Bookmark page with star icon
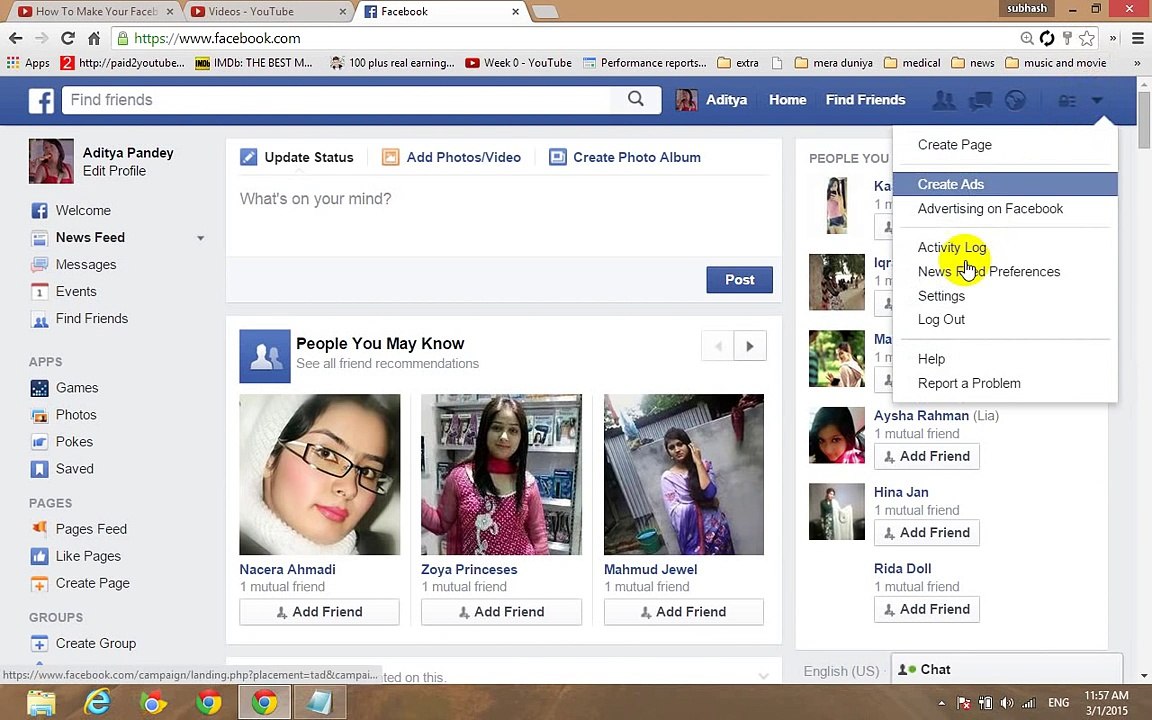The width and height of the screenshot is (1152, 720). tap(1087, 38)
